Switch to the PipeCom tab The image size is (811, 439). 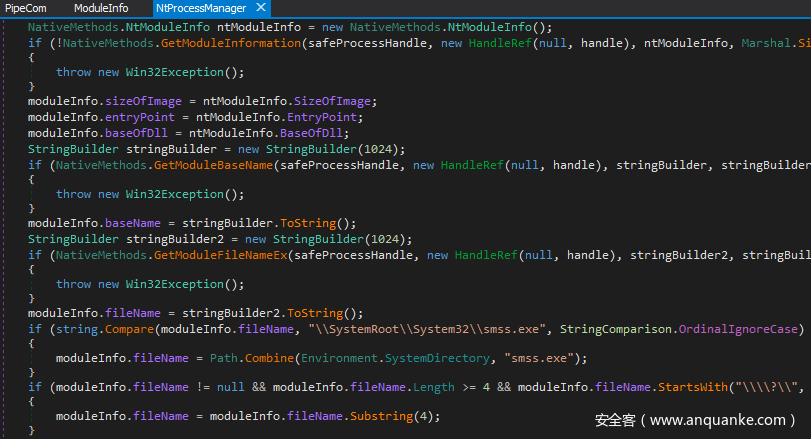click(25, 8)
